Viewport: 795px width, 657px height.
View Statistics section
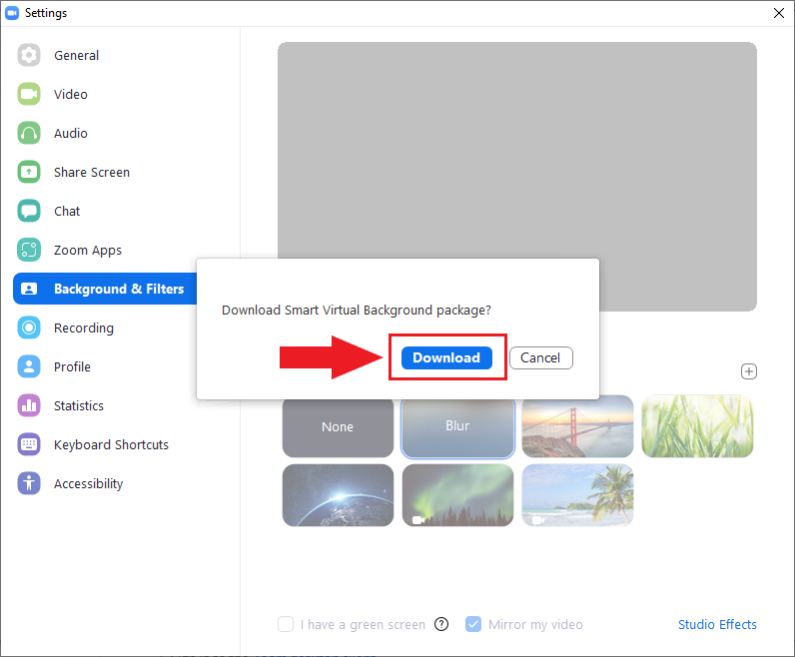[79, 406]
